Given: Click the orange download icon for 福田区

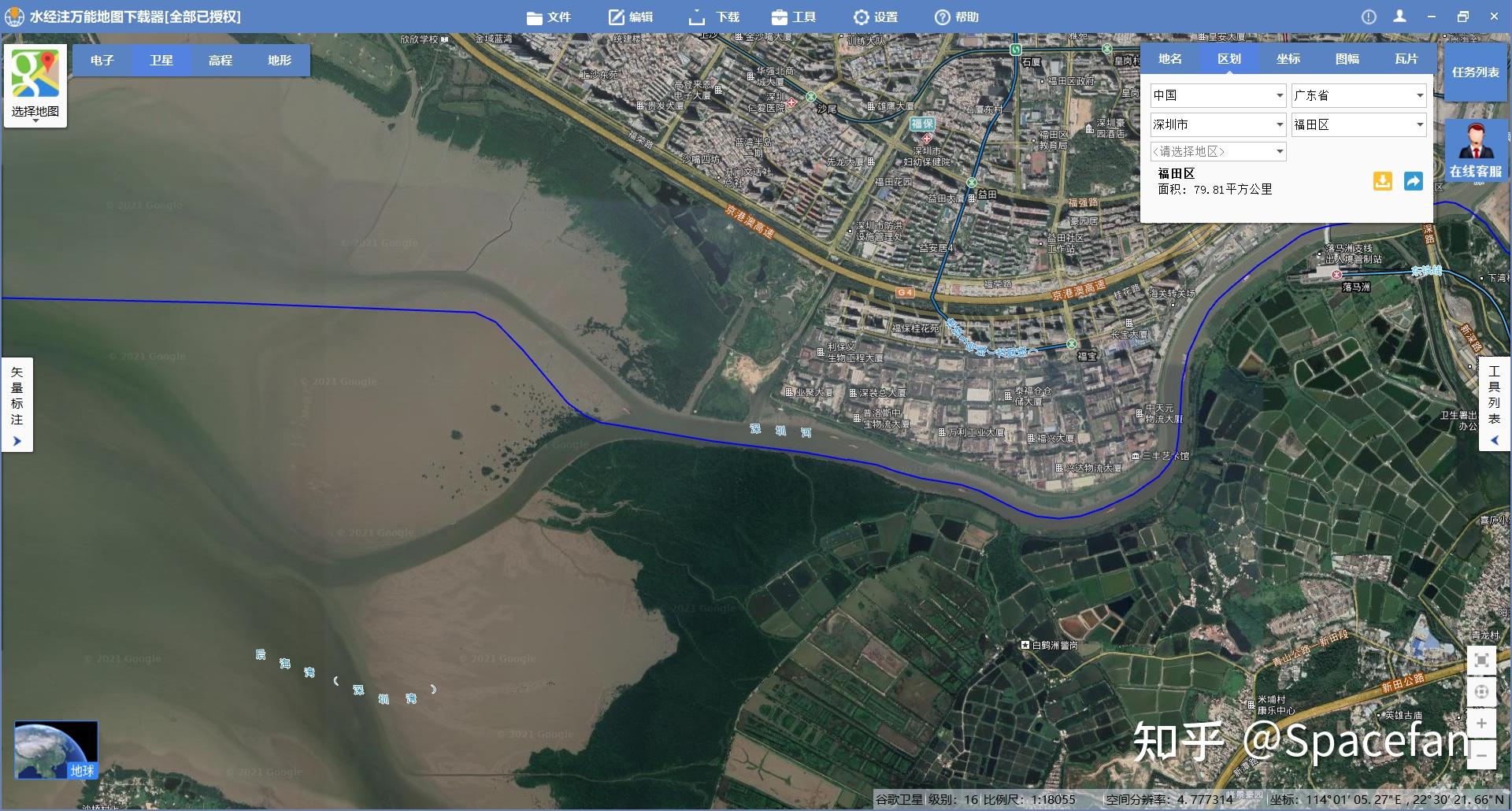Looking at the screenshot, I should coord(1382,181).
